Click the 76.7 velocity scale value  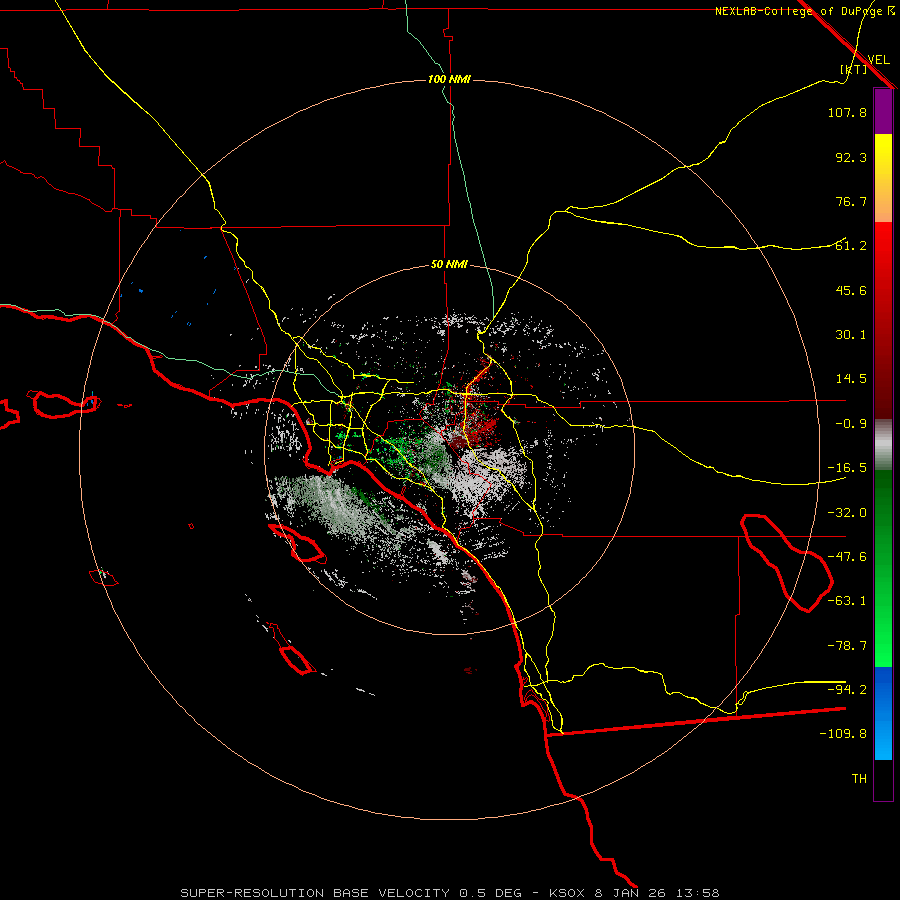click(851, 201)
